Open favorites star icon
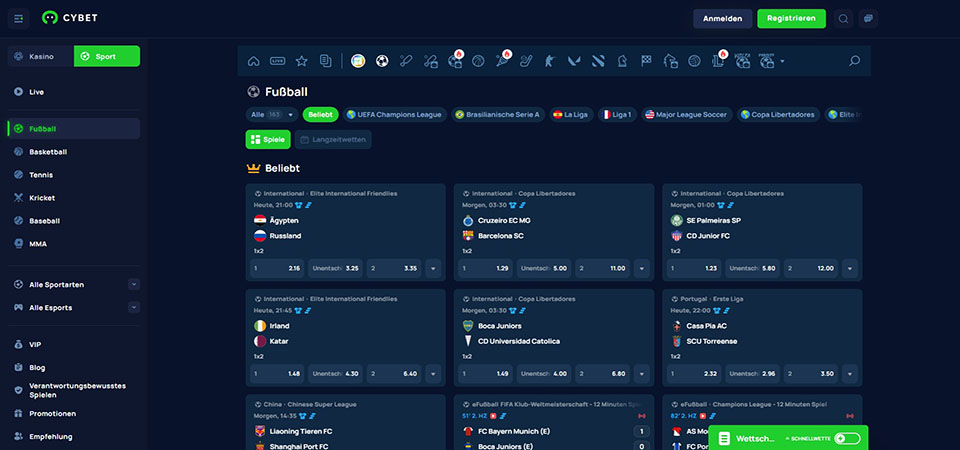The width and height of the screenshot is (960, 450). click(301, 61)
